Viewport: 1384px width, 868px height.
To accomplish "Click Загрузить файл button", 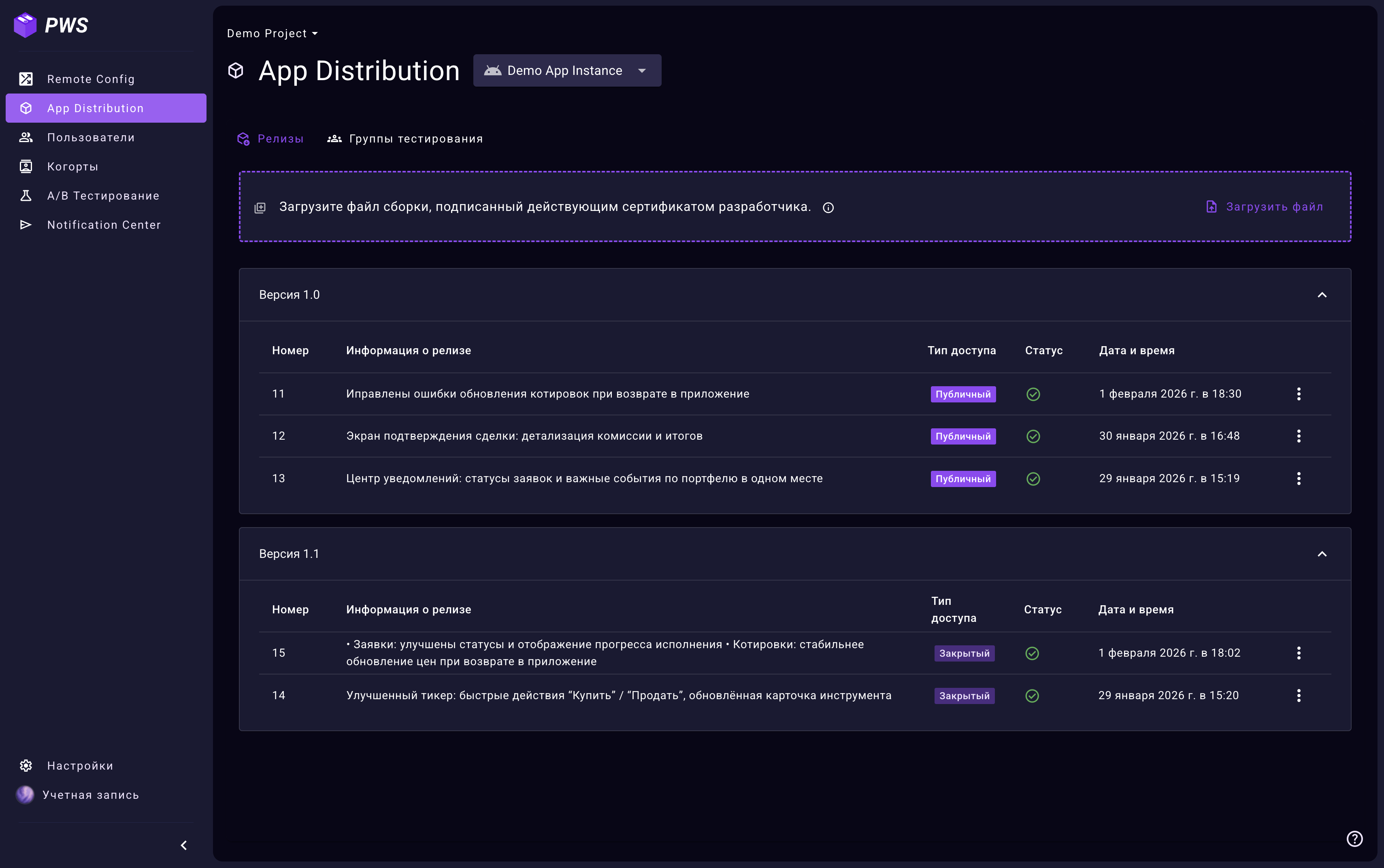I will [1265, 206].
